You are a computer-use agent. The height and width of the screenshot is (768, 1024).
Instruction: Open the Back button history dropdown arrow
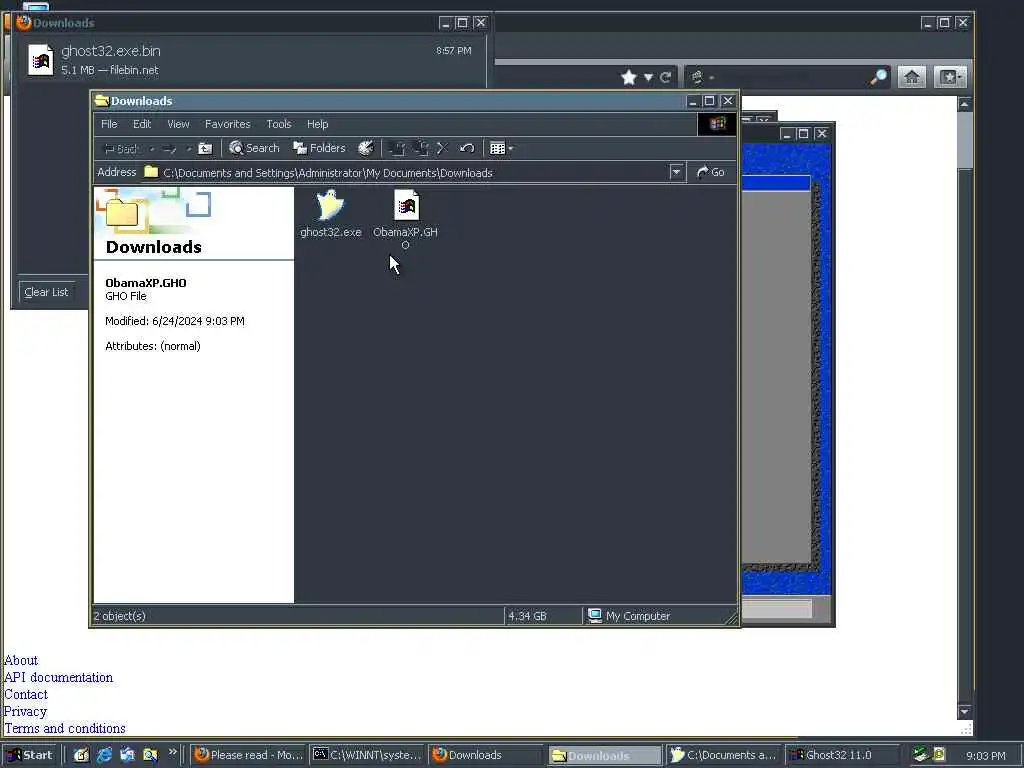coord(152,149)
